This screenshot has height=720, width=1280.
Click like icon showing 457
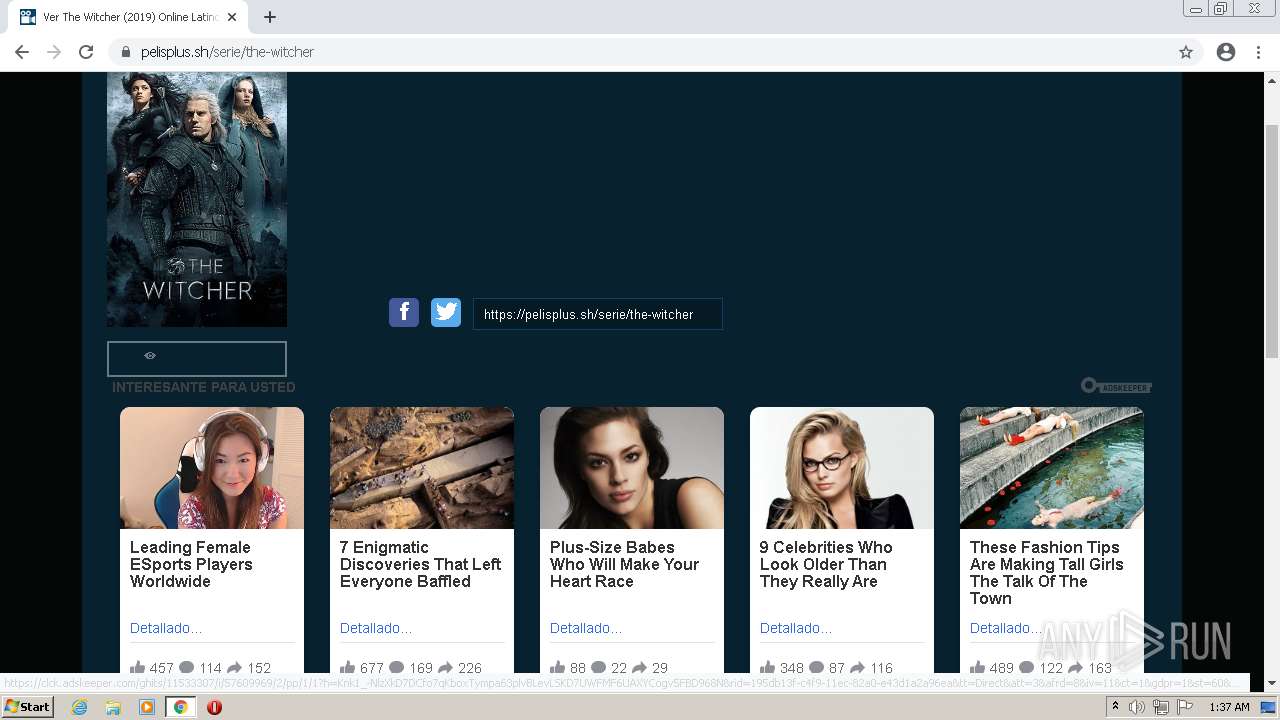[x=138, y=667]
